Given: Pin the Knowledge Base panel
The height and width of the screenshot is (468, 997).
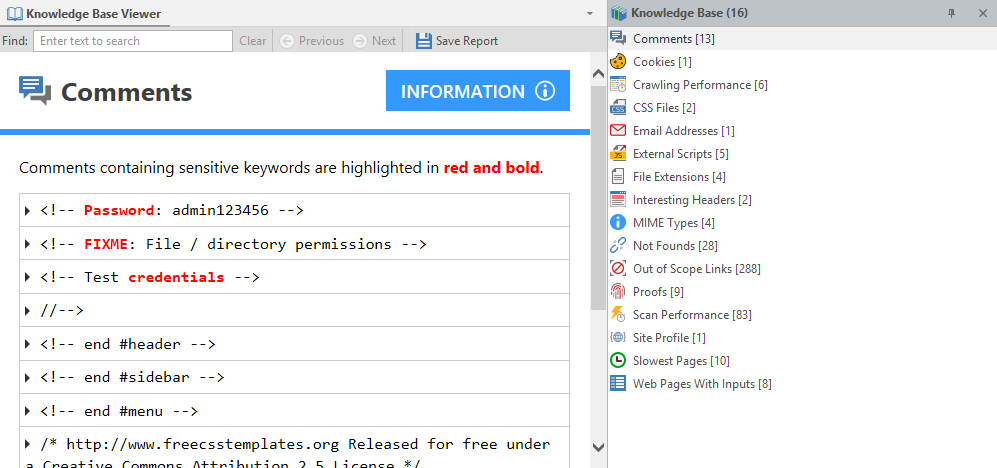Looking at the screenshot, I should coord(952,13).
